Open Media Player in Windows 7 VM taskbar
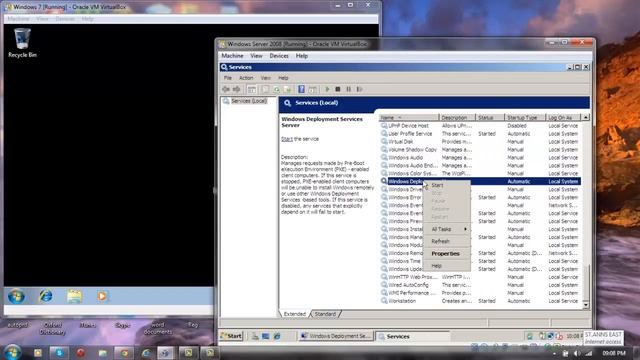The image size is (640, 360). (102, 296)
